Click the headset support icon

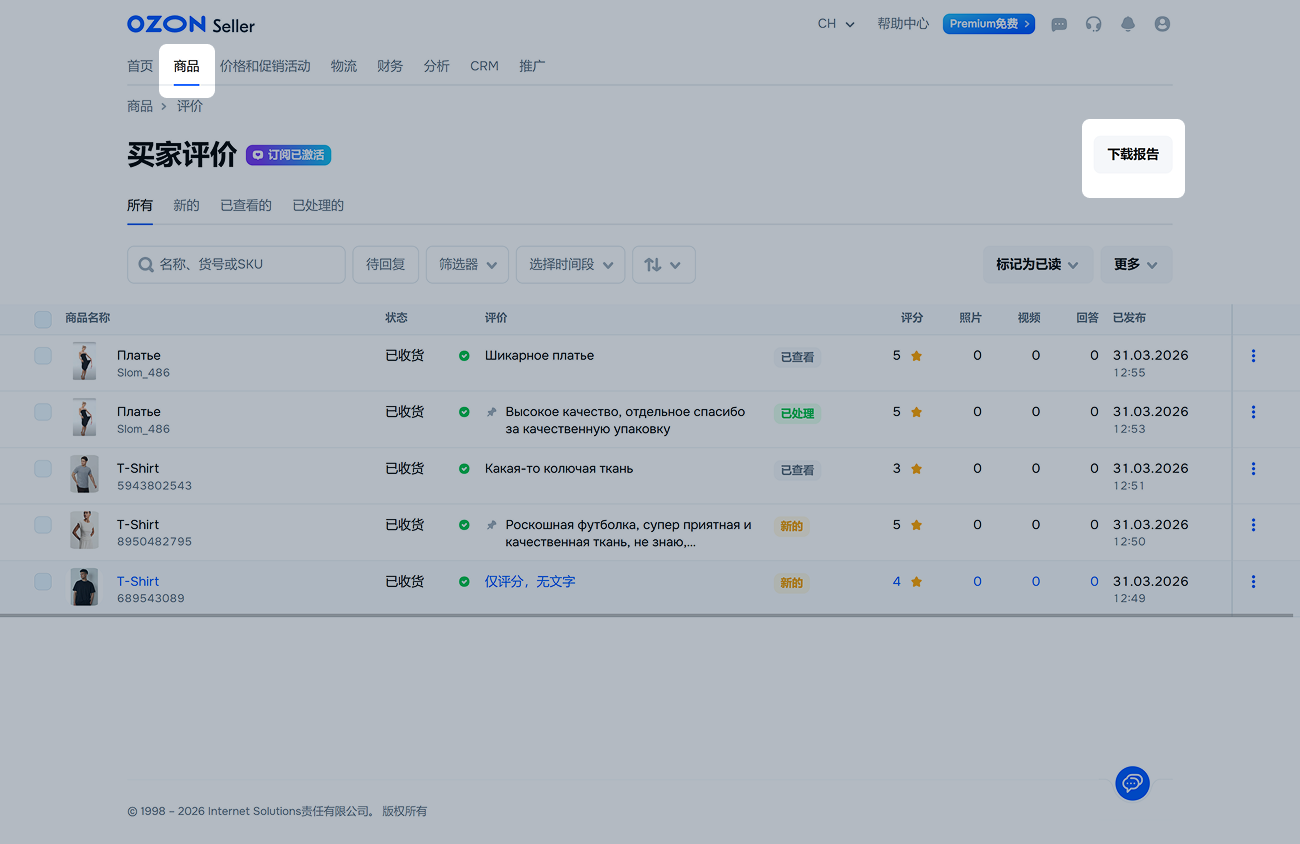(x=1093, y=24)
